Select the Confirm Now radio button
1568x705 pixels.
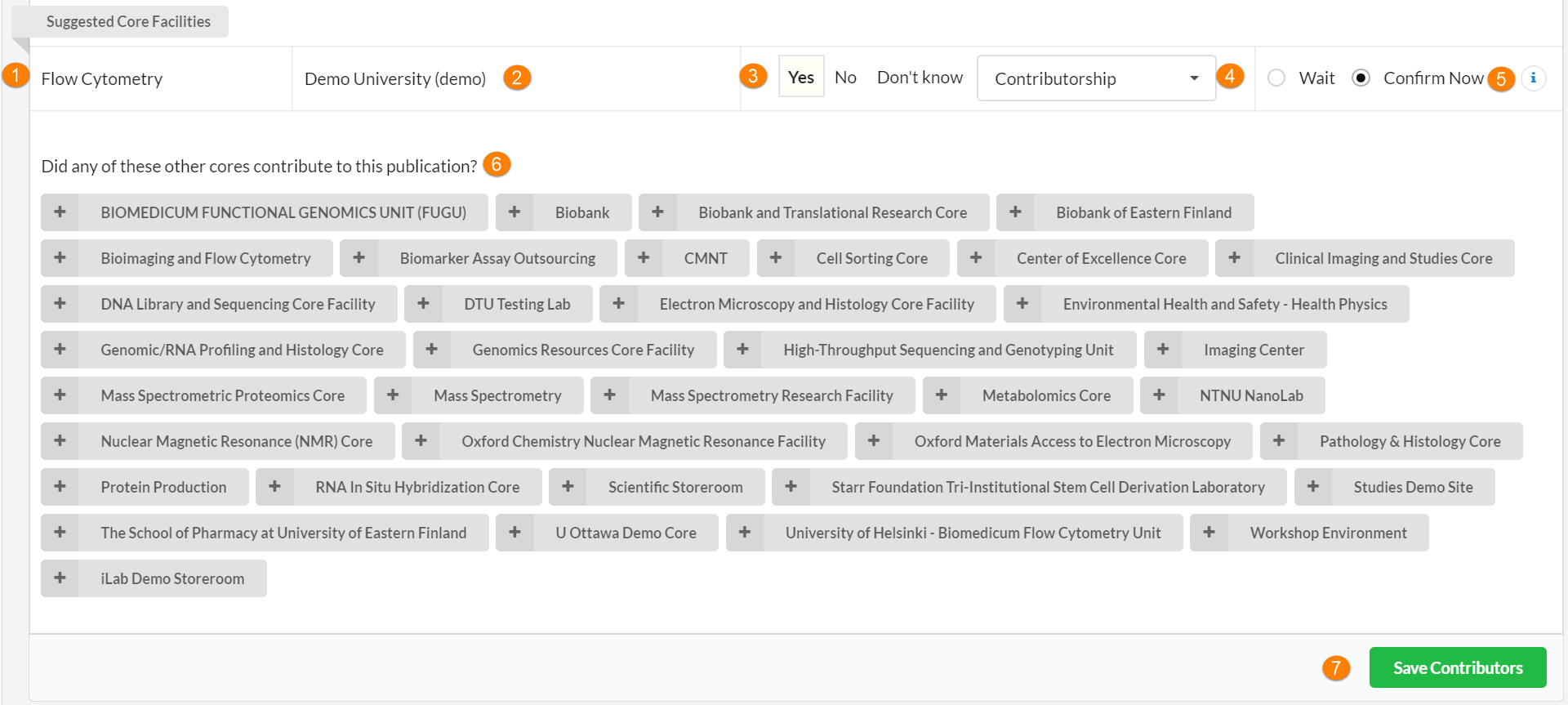1361,78
